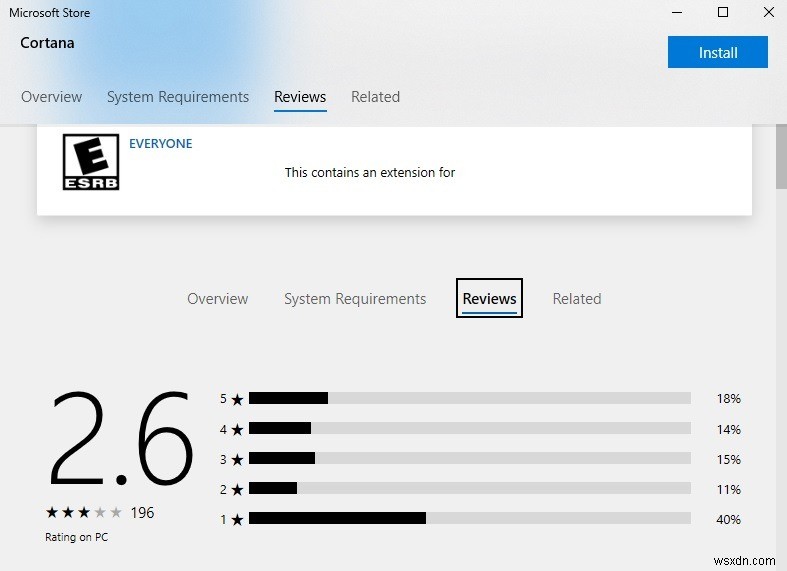This screenshot has width=787, height=571.
Task: Select Overview in the lower page navigation
Action: pyautogui.click(x=217, y=299)
